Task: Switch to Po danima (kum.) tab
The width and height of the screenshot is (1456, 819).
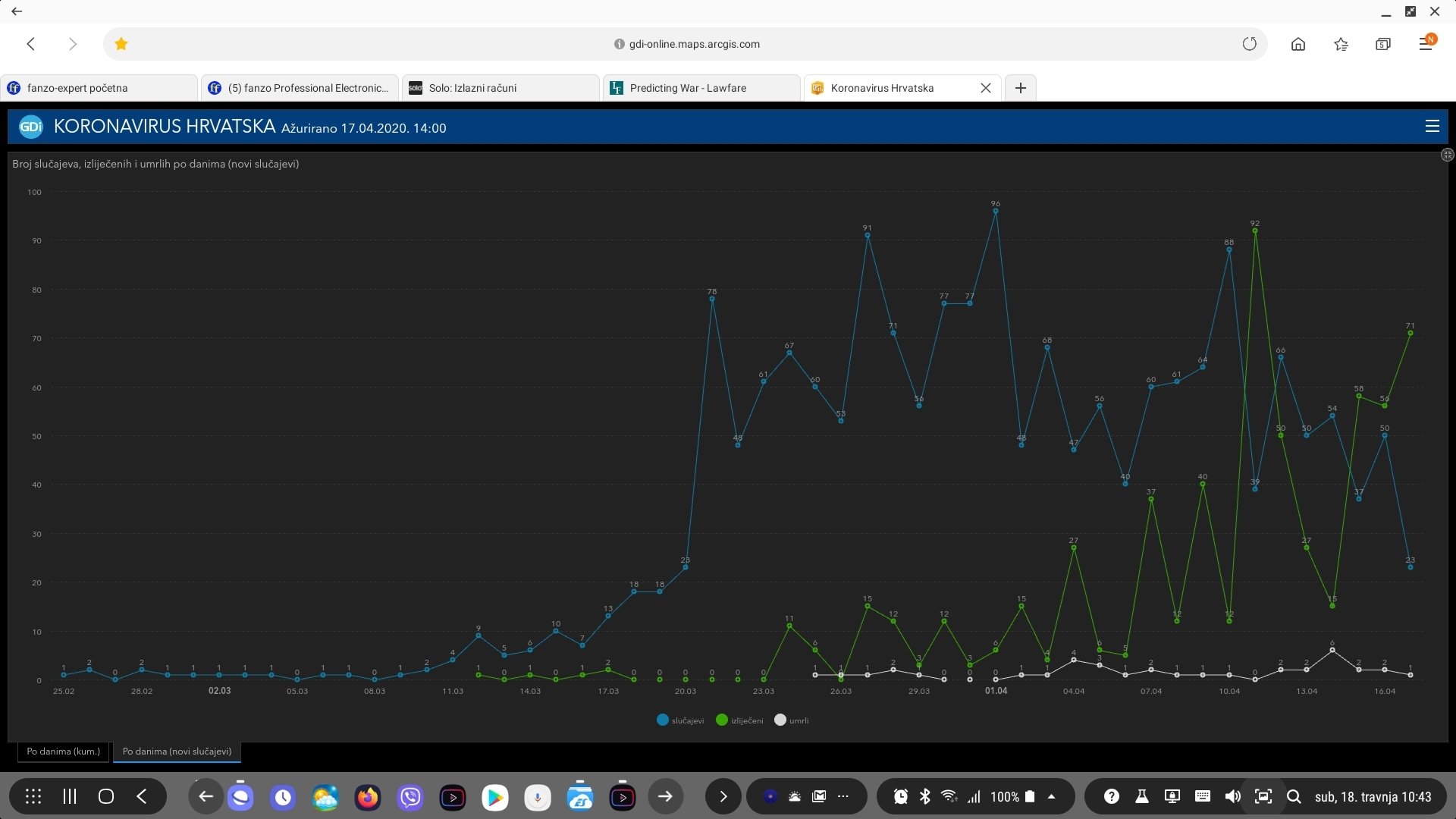Action: click(x=64, y=752)
